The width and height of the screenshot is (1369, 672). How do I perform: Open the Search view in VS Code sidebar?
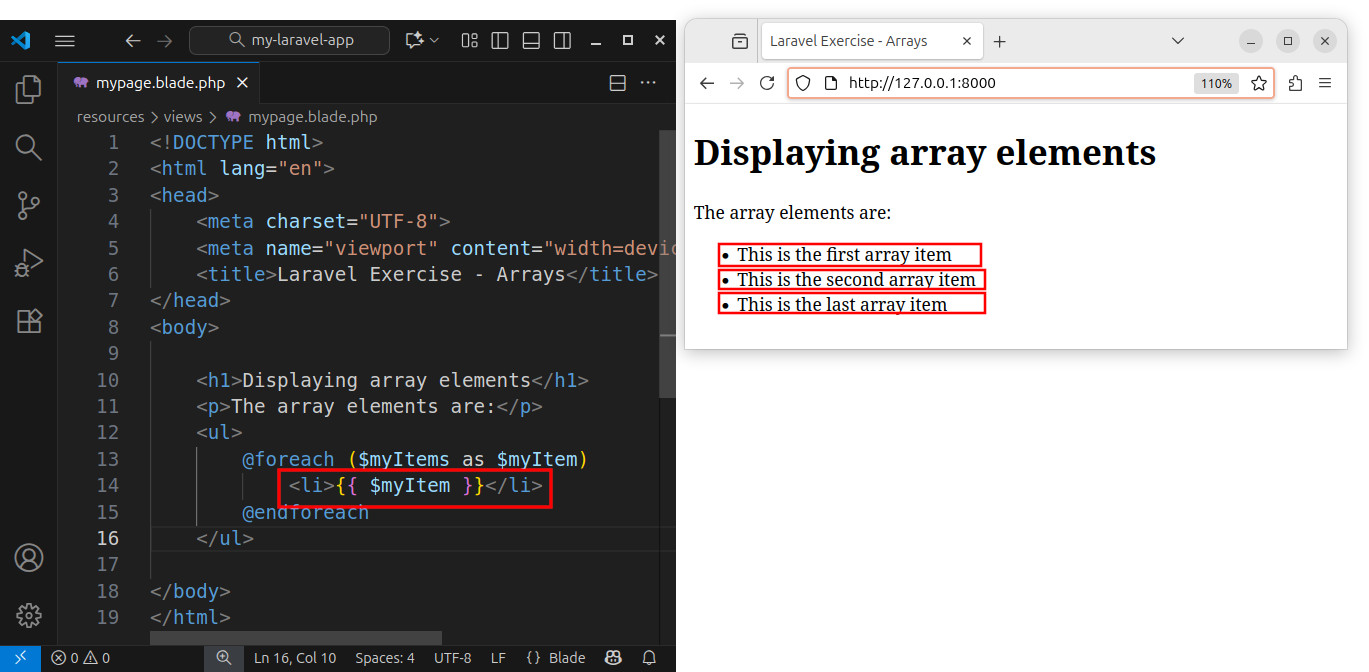point(28,148)
